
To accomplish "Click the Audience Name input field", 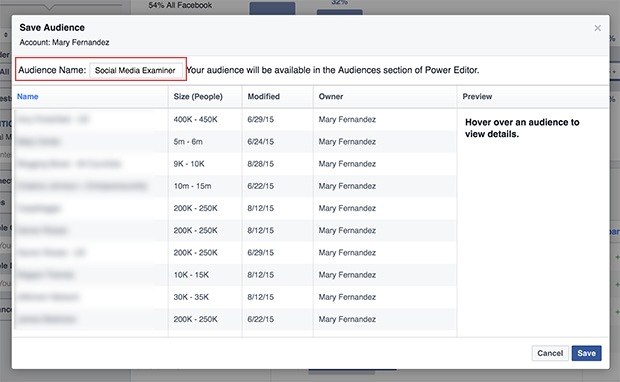I will [136, 70].
